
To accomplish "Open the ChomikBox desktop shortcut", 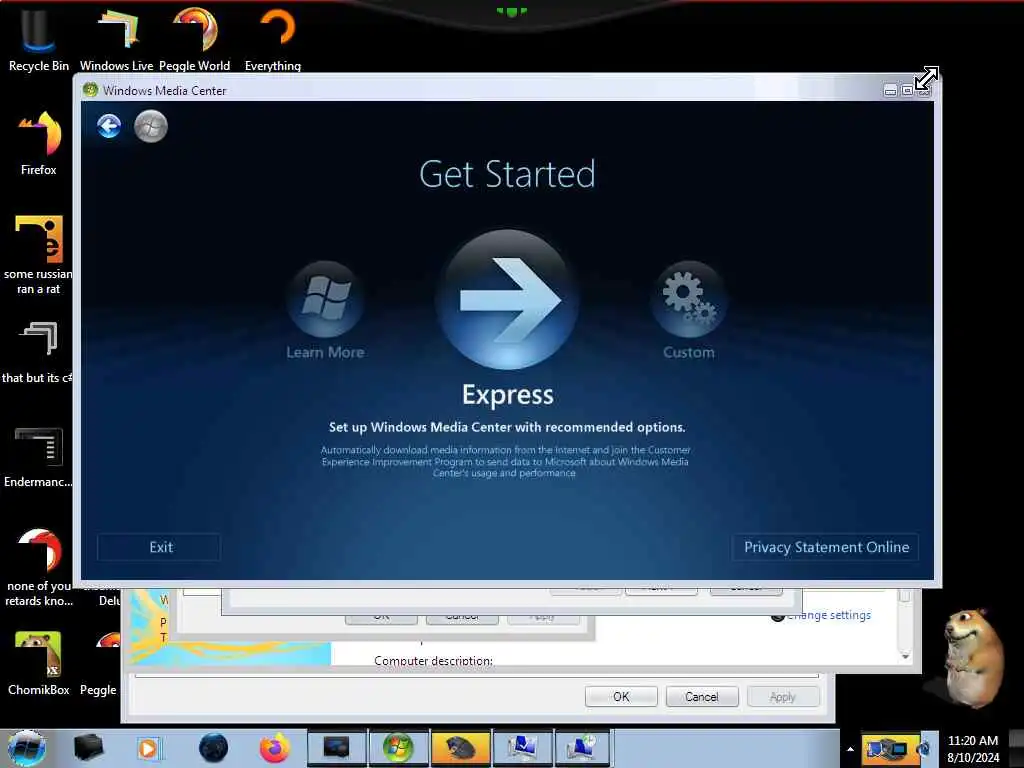I will 39,663.
